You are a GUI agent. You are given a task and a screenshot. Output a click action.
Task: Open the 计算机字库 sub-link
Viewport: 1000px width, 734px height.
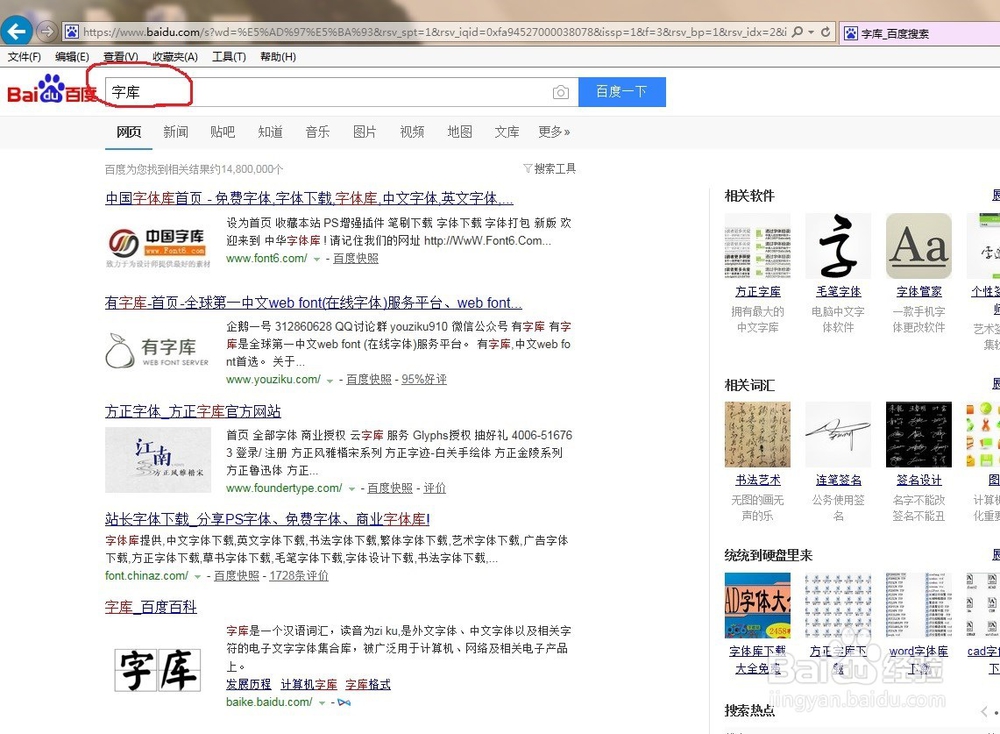coord(309,684)
